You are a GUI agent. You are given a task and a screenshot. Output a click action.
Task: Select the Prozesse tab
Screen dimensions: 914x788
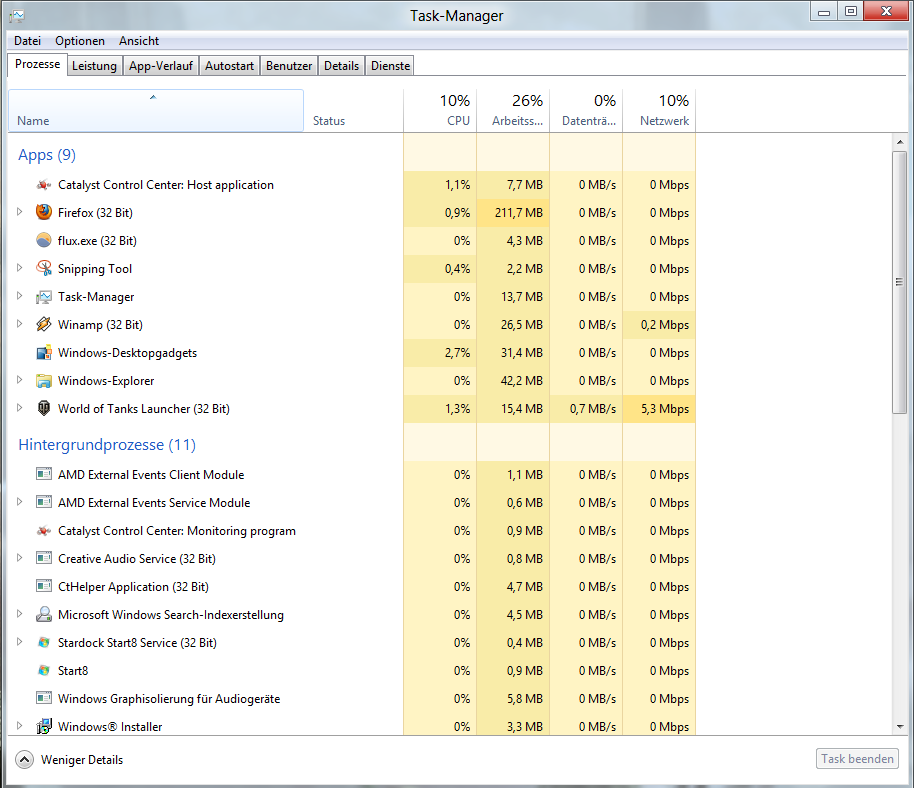click(37, 64)
